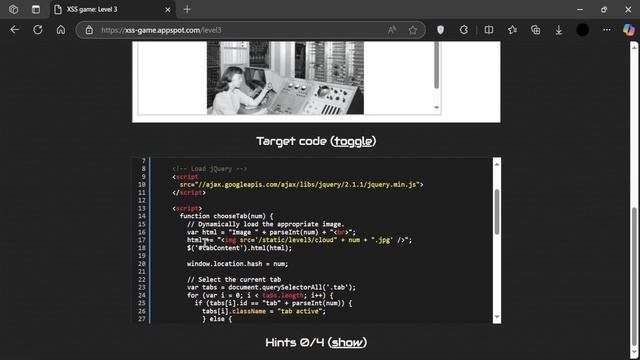Click the page scrollbar up arrow
Image resolution: width=640 pixels, height=360 pixels.
(634, 47)
